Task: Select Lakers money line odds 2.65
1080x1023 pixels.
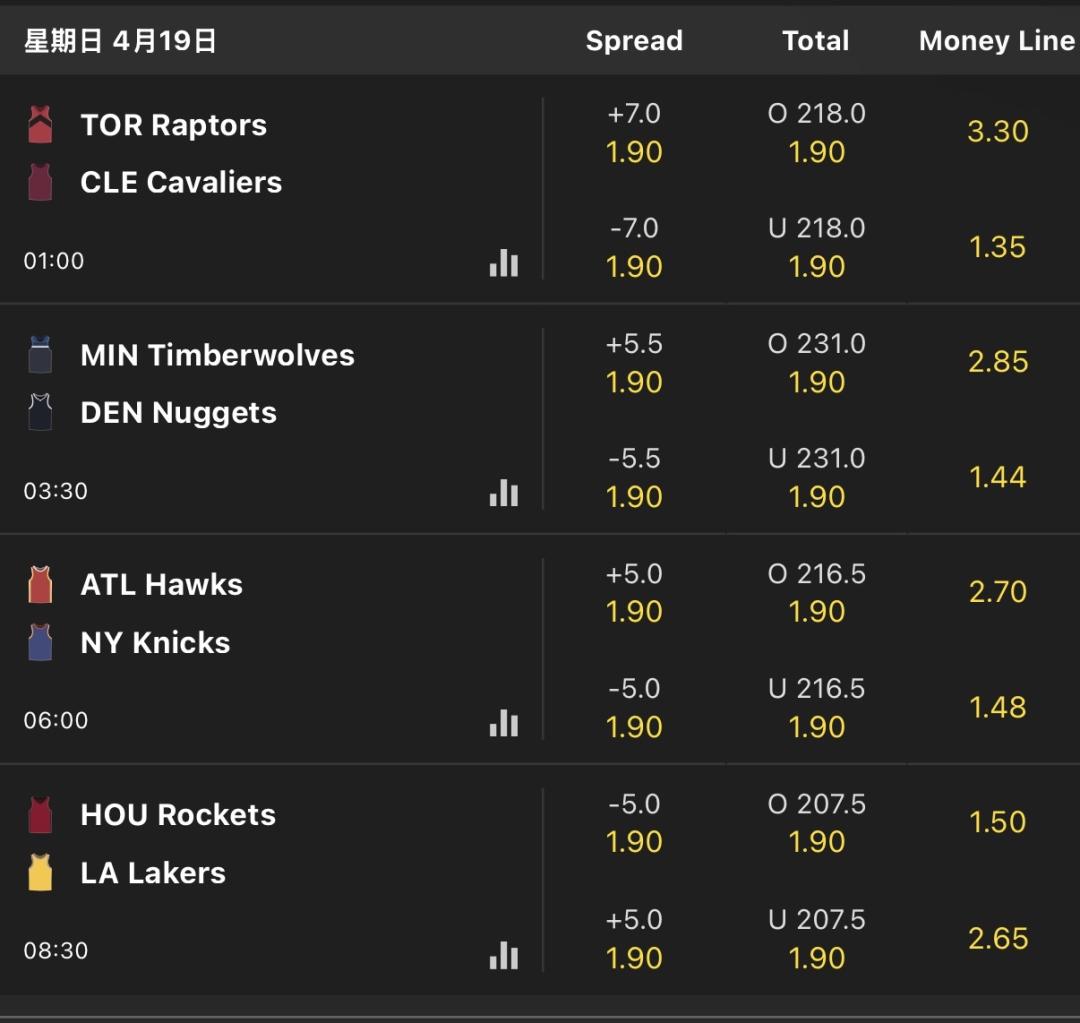Action: tap(997, 939)
